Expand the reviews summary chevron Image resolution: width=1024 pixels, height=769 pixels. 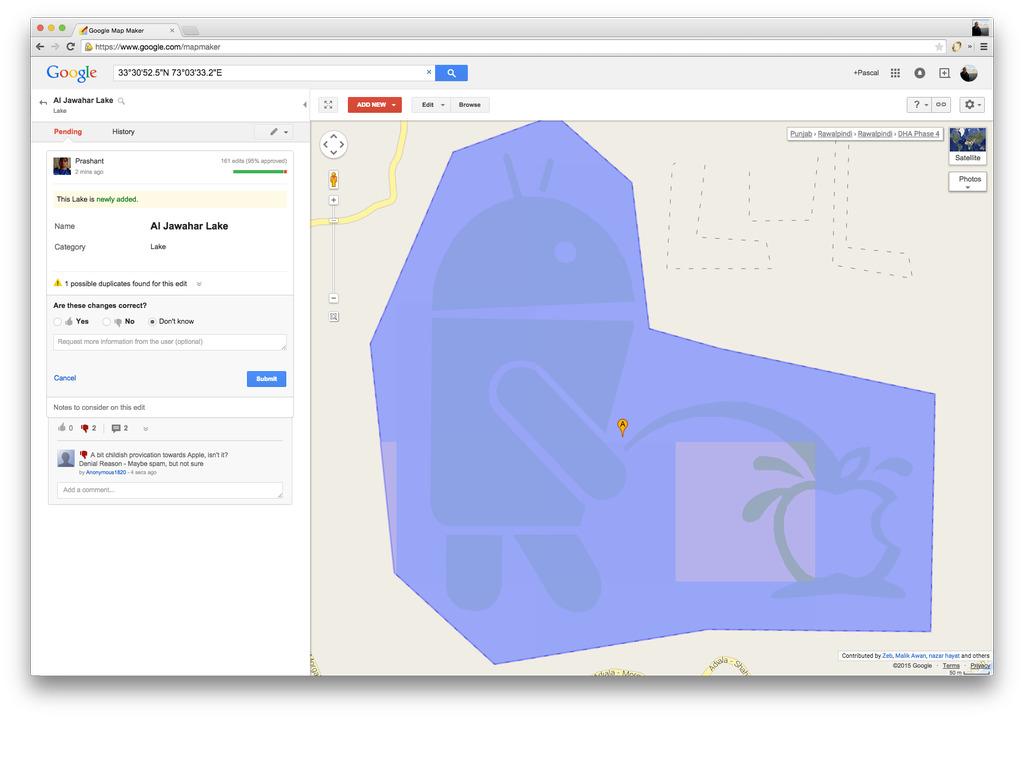pos(146,429)
